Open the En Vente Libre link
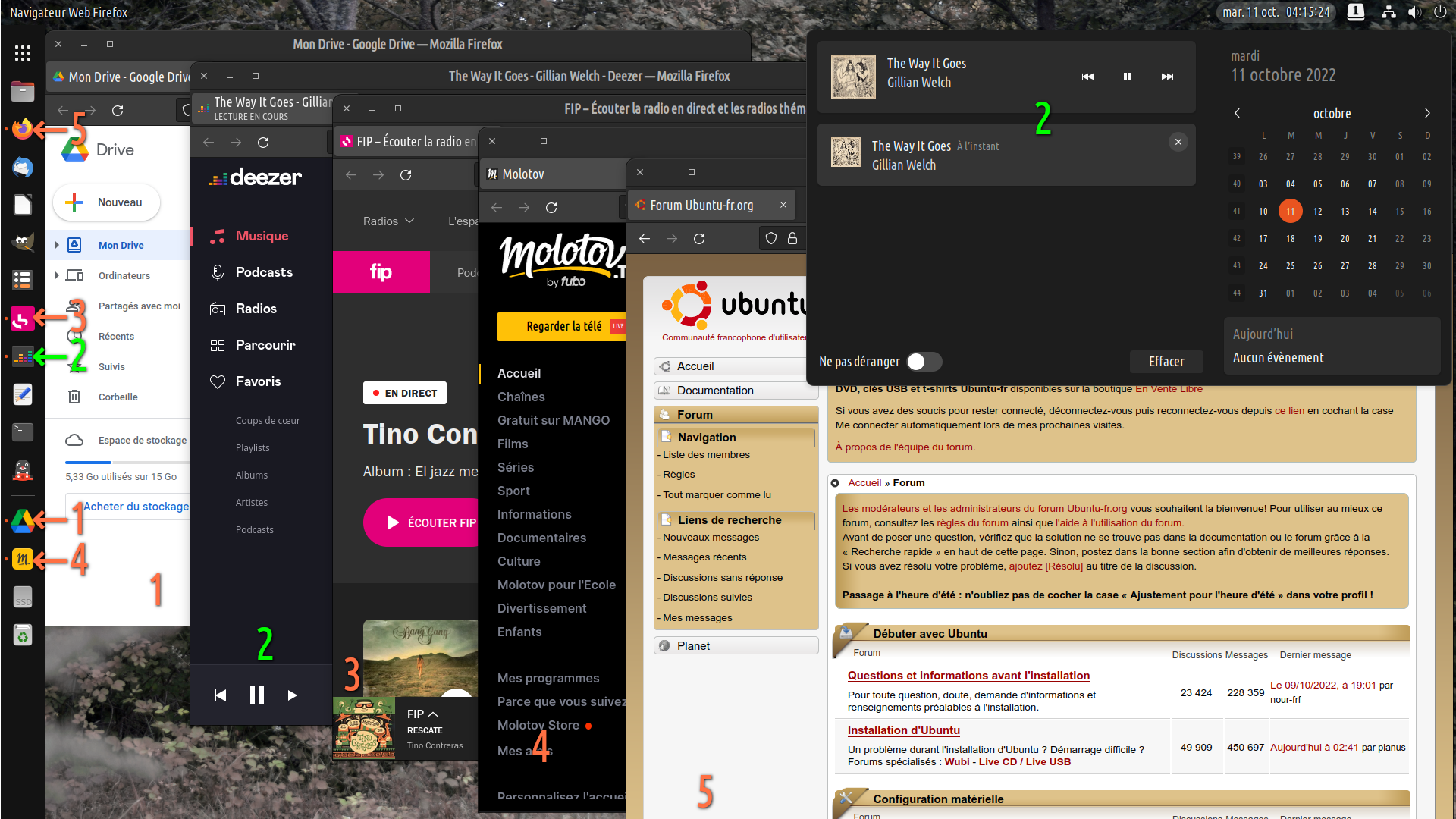Screen dimensions: 1456x819 pos(1169,389)
